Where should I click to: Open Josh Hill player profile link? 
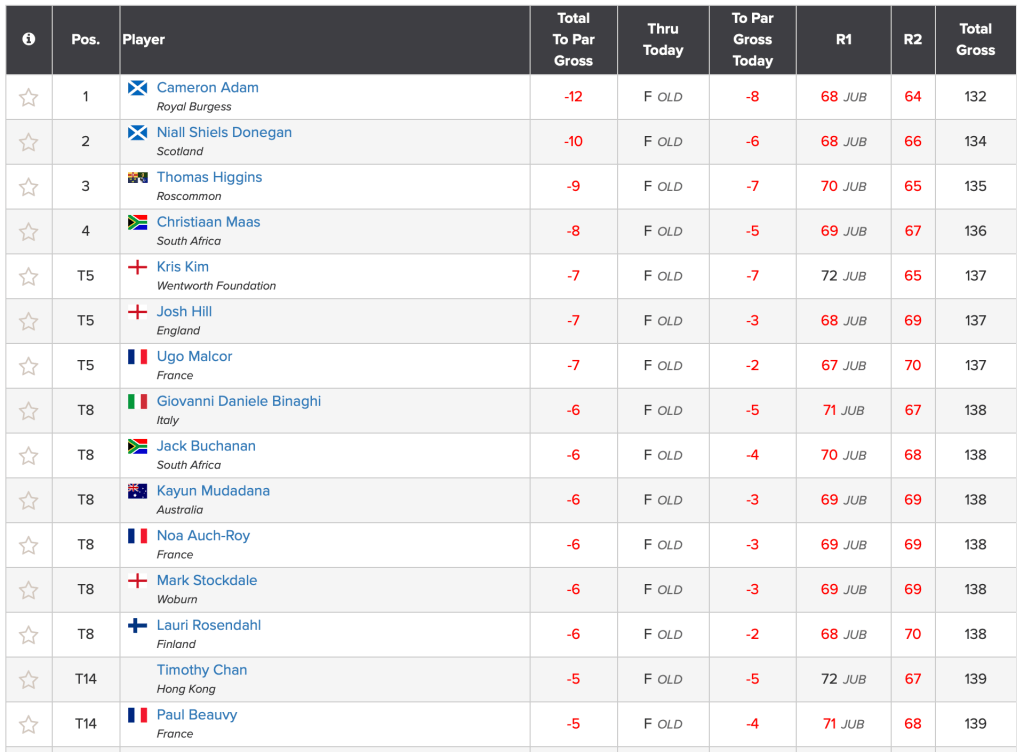(184, 312)
